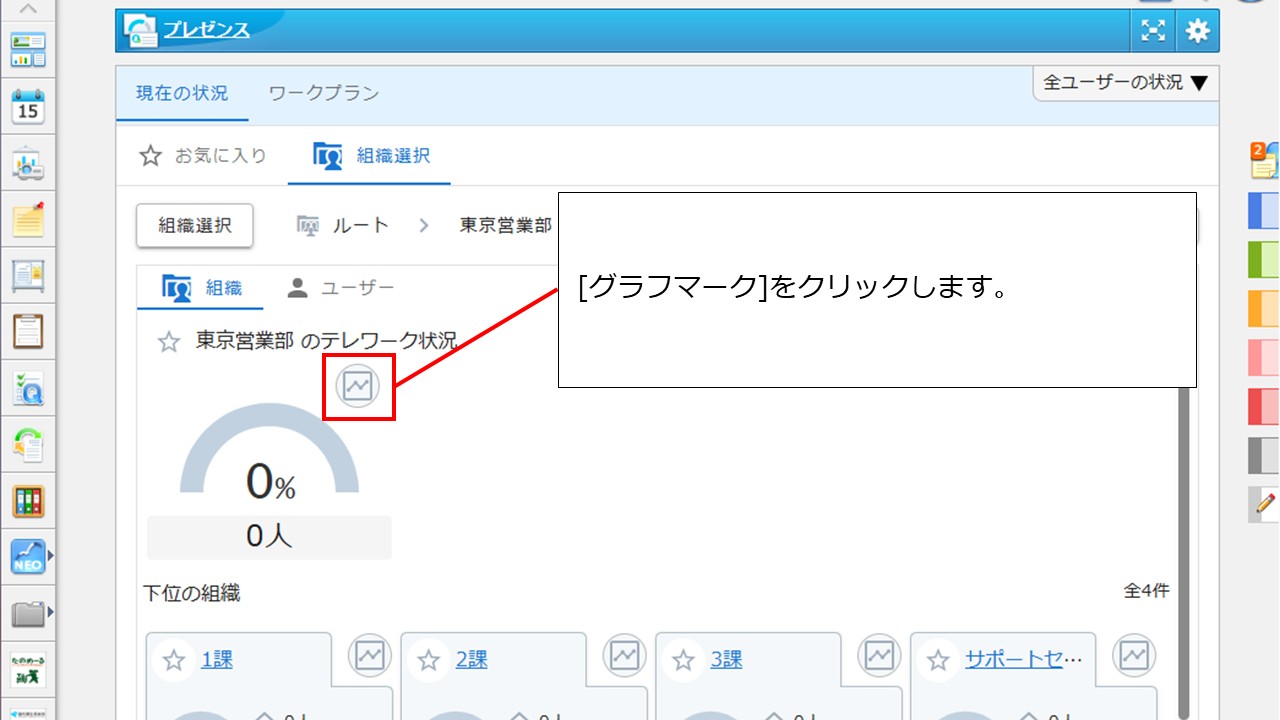This screenshot has height=720, width=1280.
Task: Click the 0人 count under the gauge
Action: pyautogui.click(x=269, y=537)
